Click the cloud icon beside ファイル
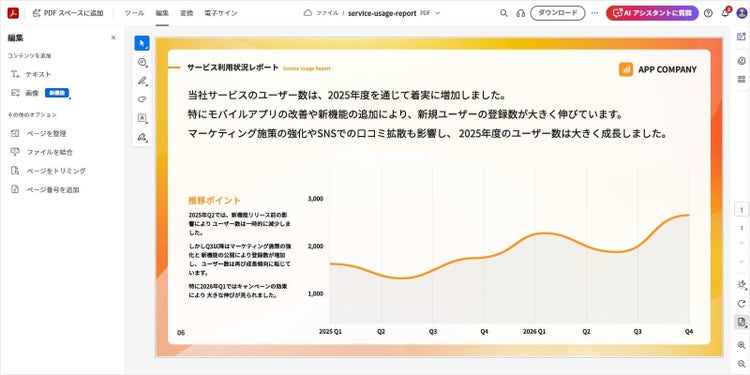This screenshot has height=375, width=750. pyautogui.click(x=308, y=13)
